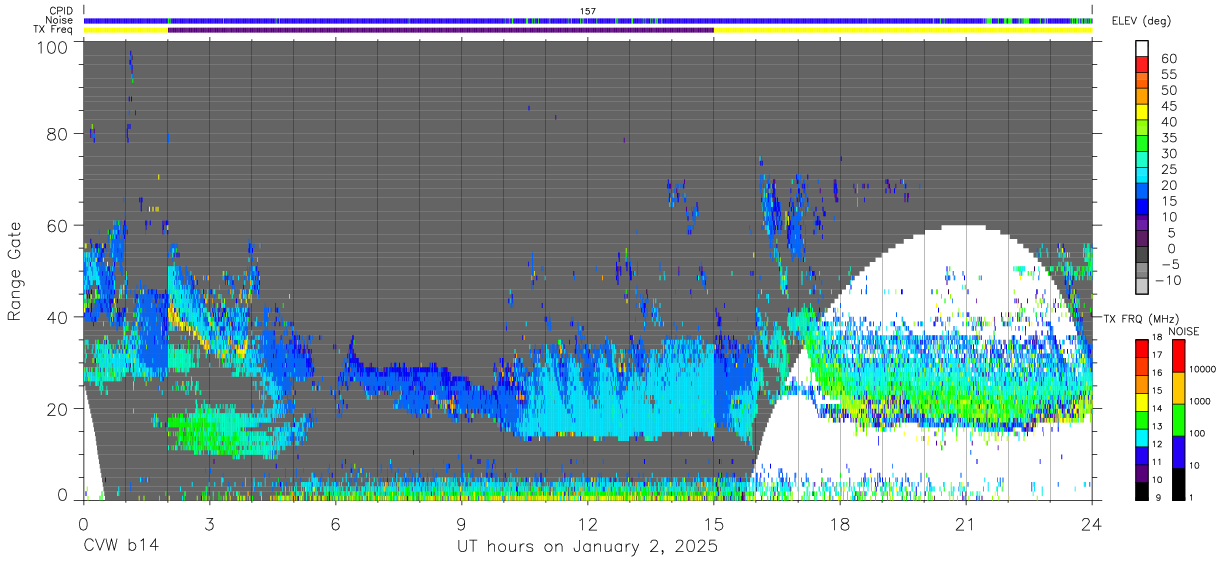Click the 21 tick label on the UT hours axis
The width and height of the screenshot is (1228, 567).
[x=965, y=524]
